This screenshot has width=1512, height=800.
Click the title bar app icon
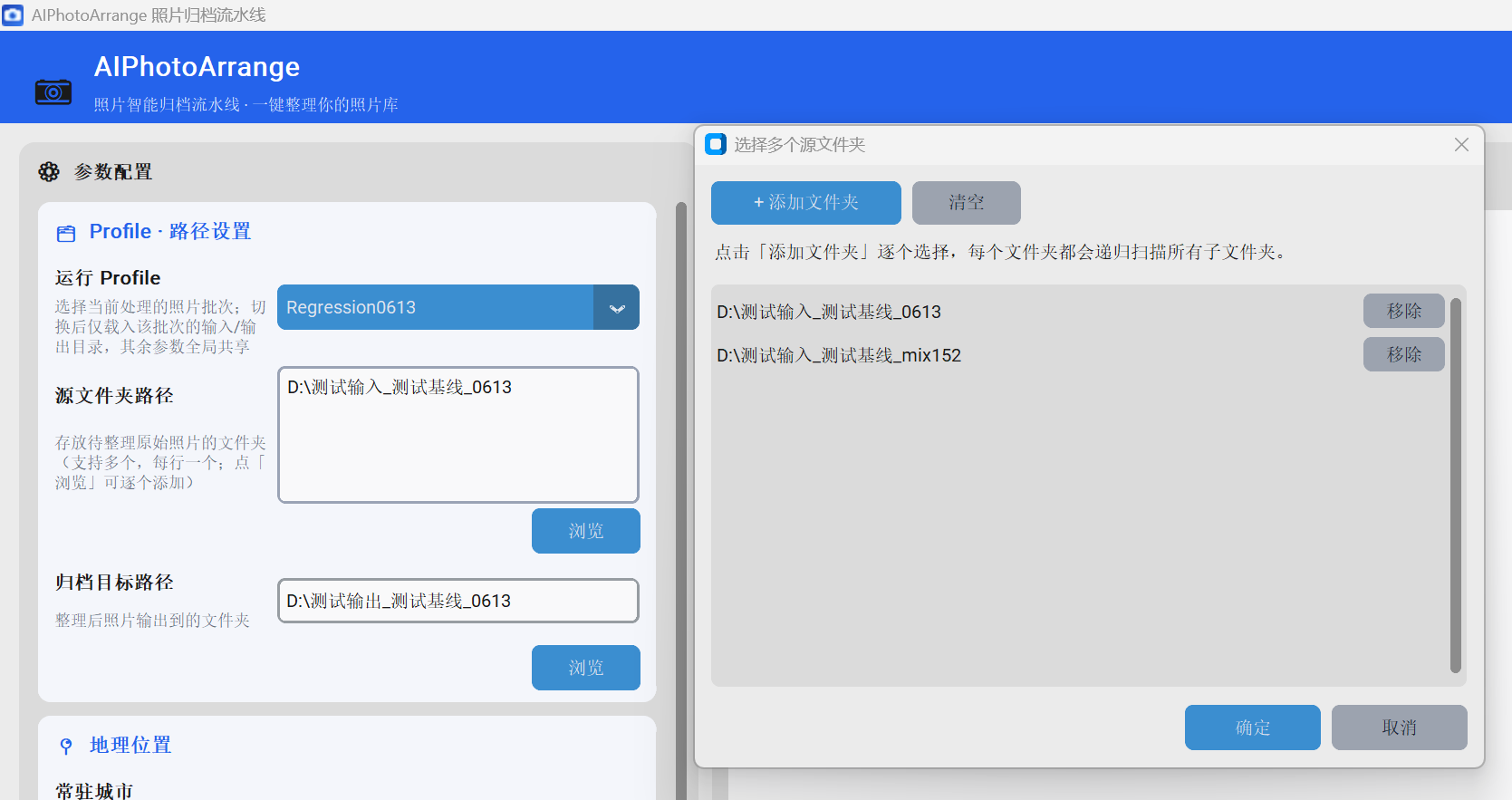click(x=13, y=14)
